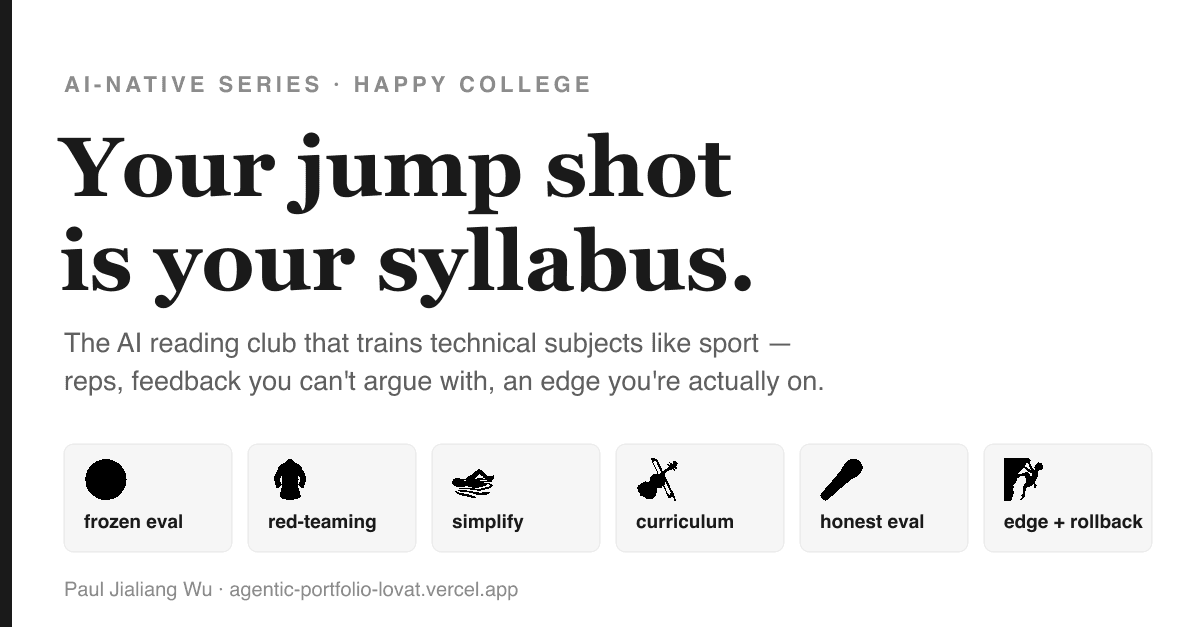Click the AI-NATIVE SERIES header text
1200x627 pixels.
193,85
